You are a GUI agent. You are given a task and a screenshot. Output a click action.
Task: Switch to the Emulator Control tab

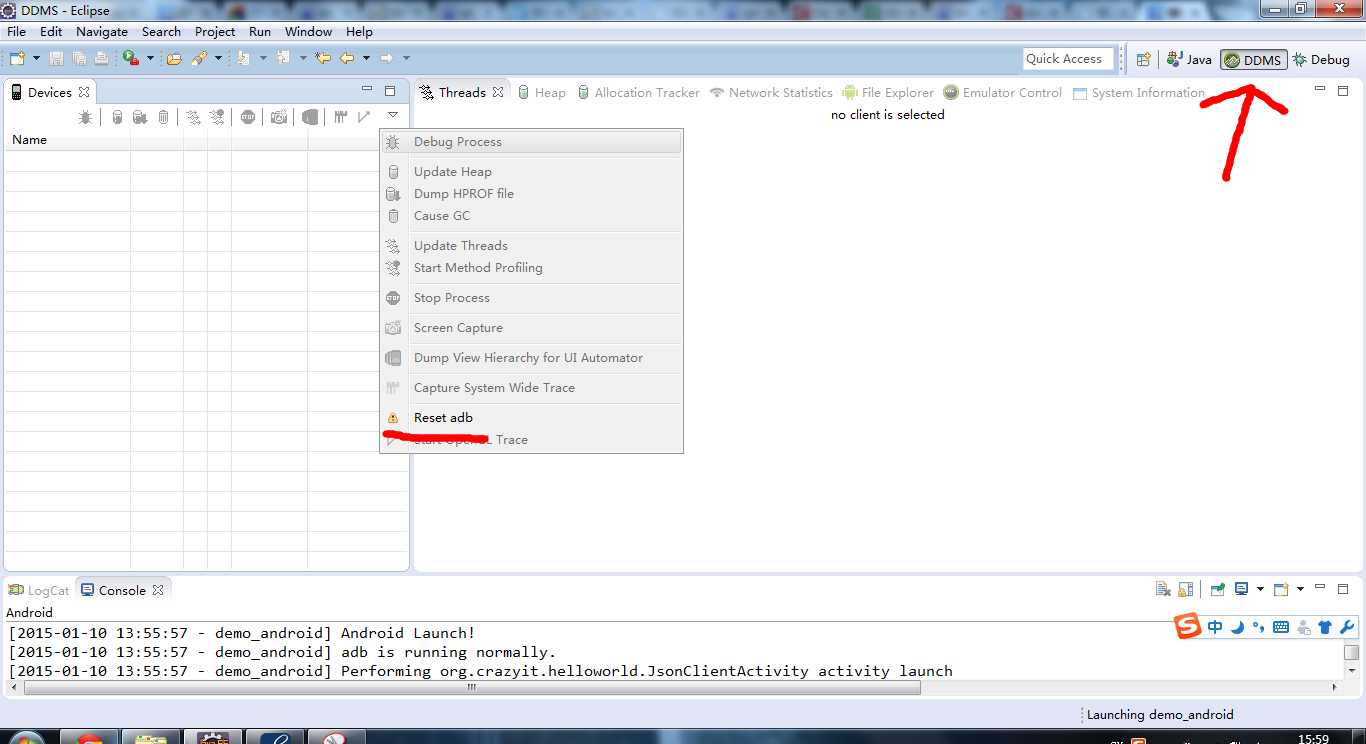coord(1003,93)
